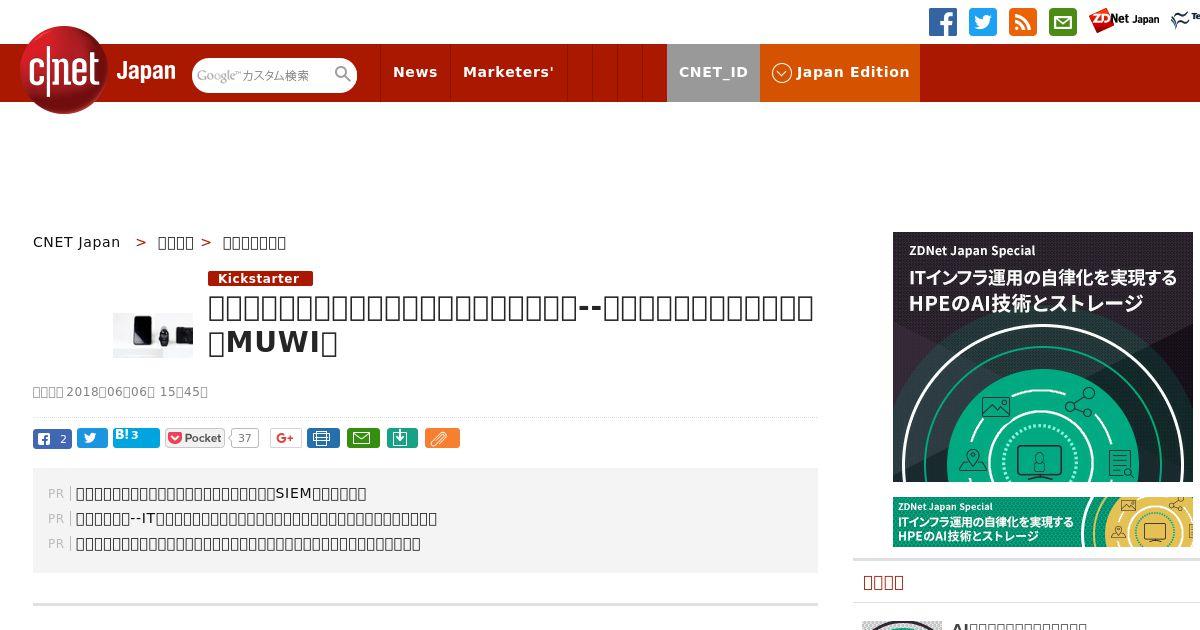Open the RSS feed icon

[x=1023, y=22]
